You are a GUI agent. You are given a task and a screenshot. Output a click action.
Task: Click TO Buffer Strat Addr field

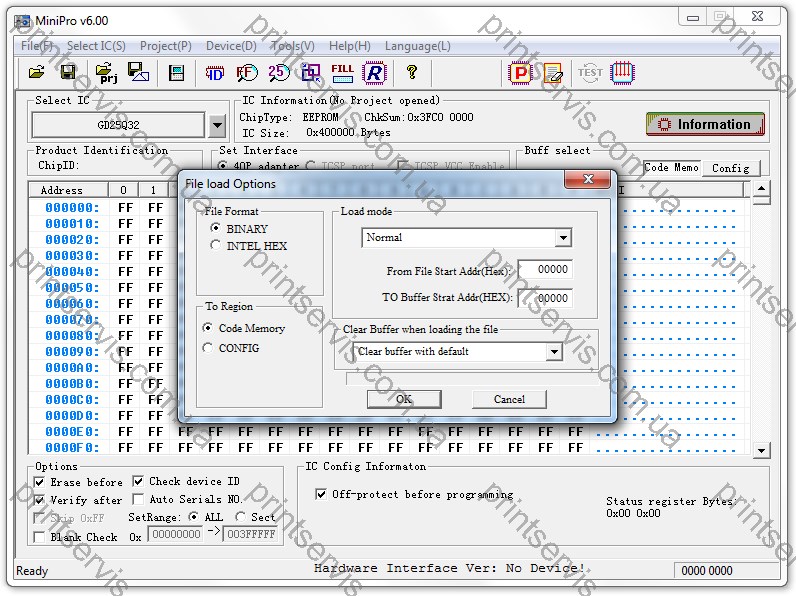[x=545, y=298]
